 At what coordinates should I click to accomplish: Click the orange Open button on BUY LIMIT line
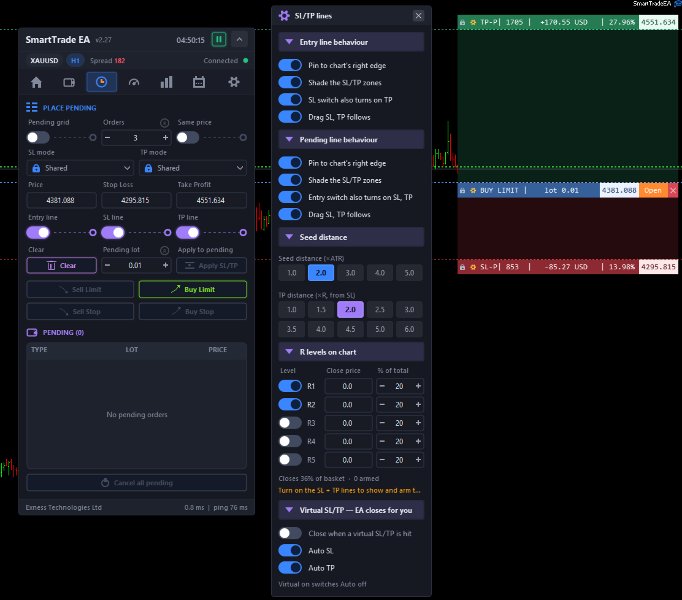(x=653, y=191)
